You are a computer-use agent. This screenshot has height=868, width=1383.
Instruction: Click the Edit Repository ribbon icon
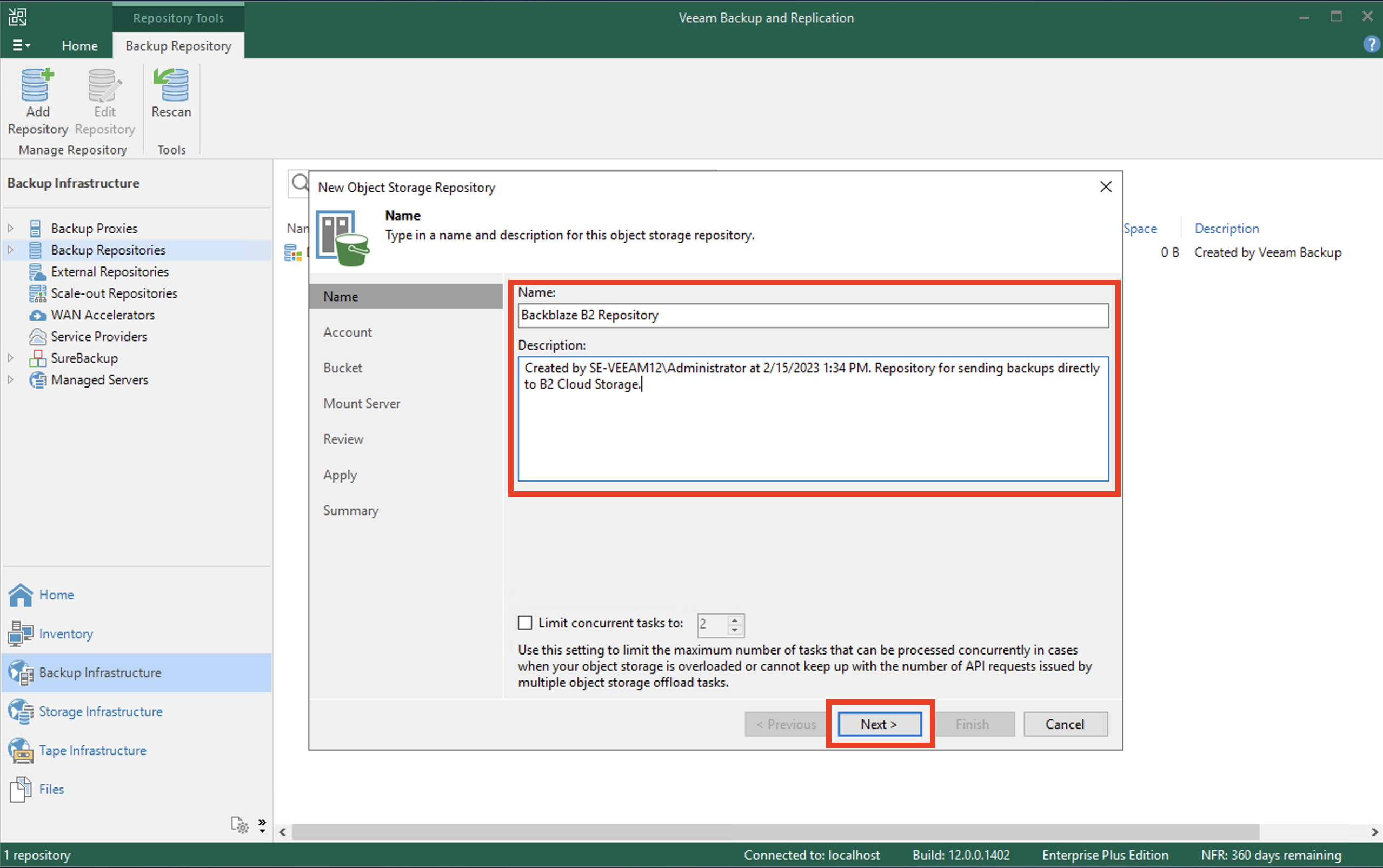[104, 85]
